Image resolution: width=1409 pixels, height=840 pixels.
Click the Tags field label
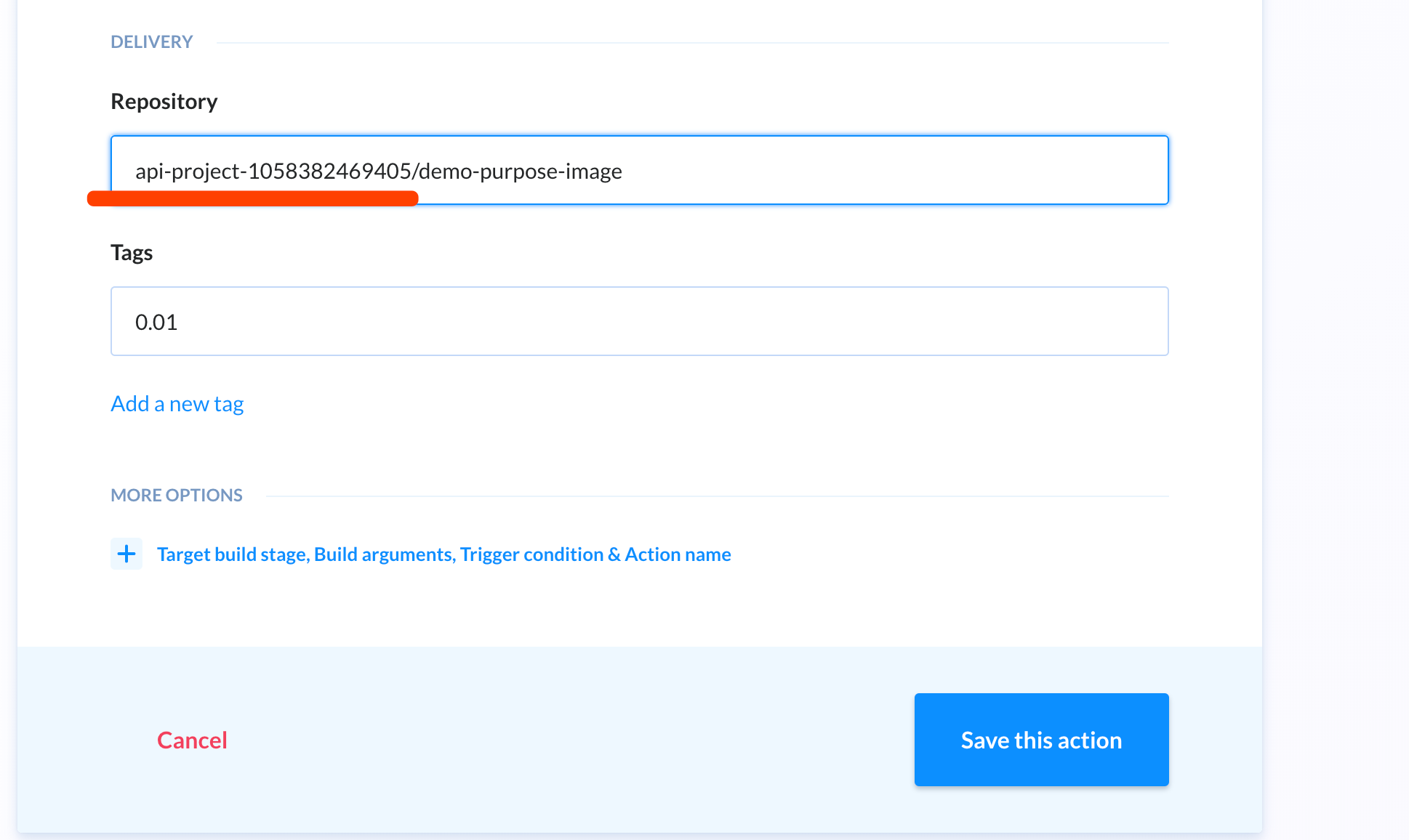click(x=132, y=252)
